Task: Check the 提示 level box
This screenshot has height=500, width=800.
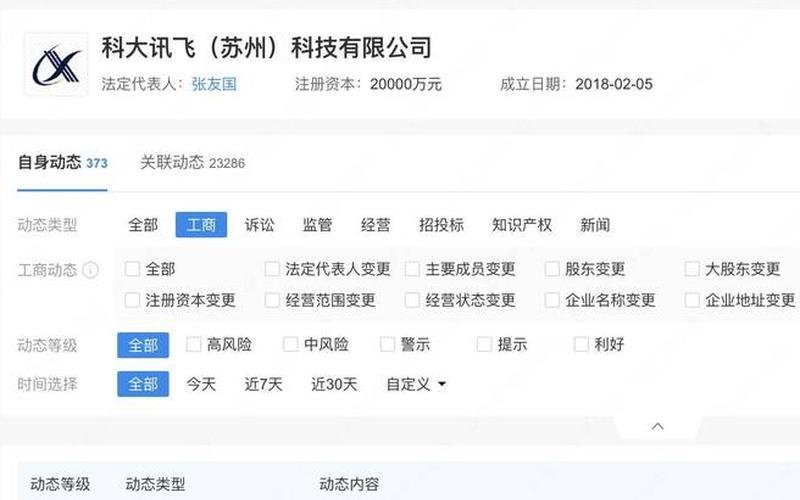Action: (x=484, y=344)
